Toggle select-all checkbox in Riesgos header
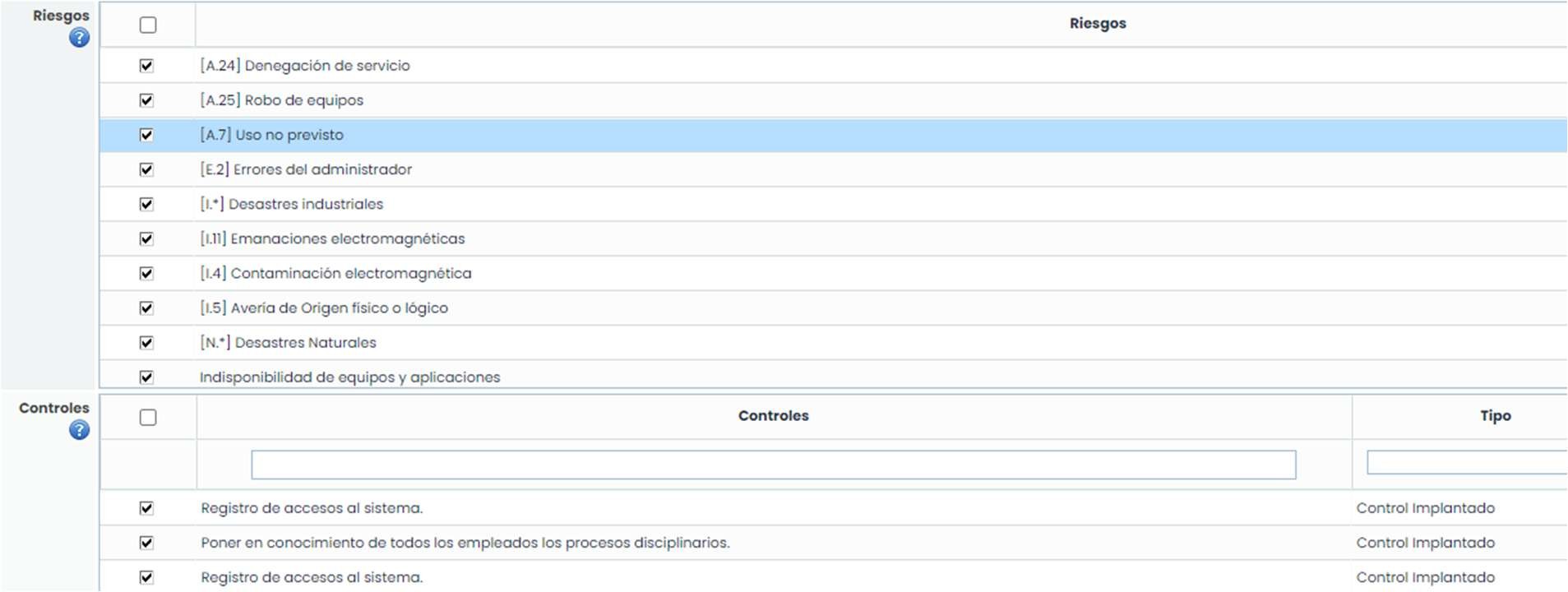Screen dimensions: 1568x592 click(148, 25)
